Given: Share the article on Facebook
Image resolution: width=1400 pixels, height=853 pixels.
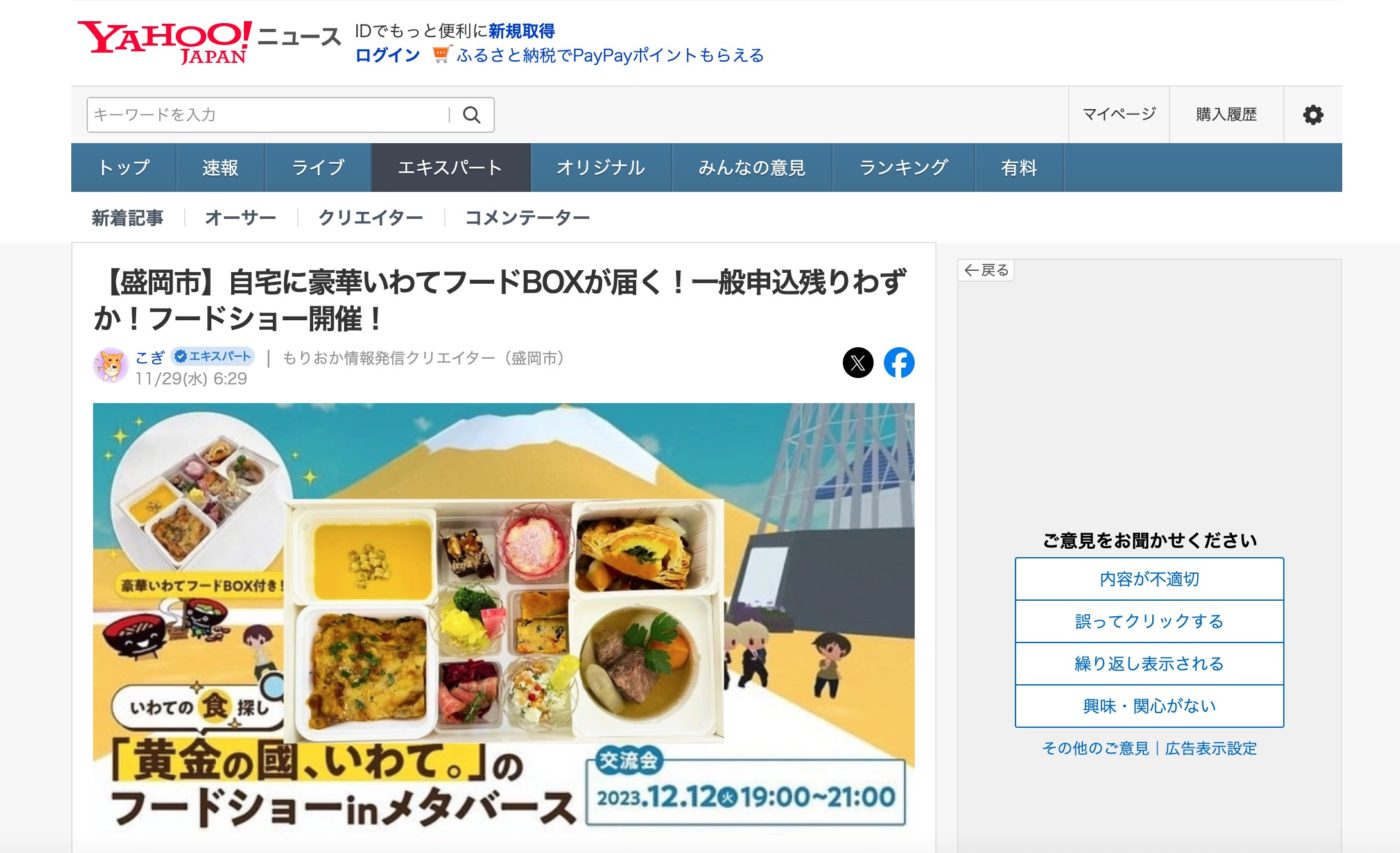Looking at the screenshot, I should (x=899, y=362).
